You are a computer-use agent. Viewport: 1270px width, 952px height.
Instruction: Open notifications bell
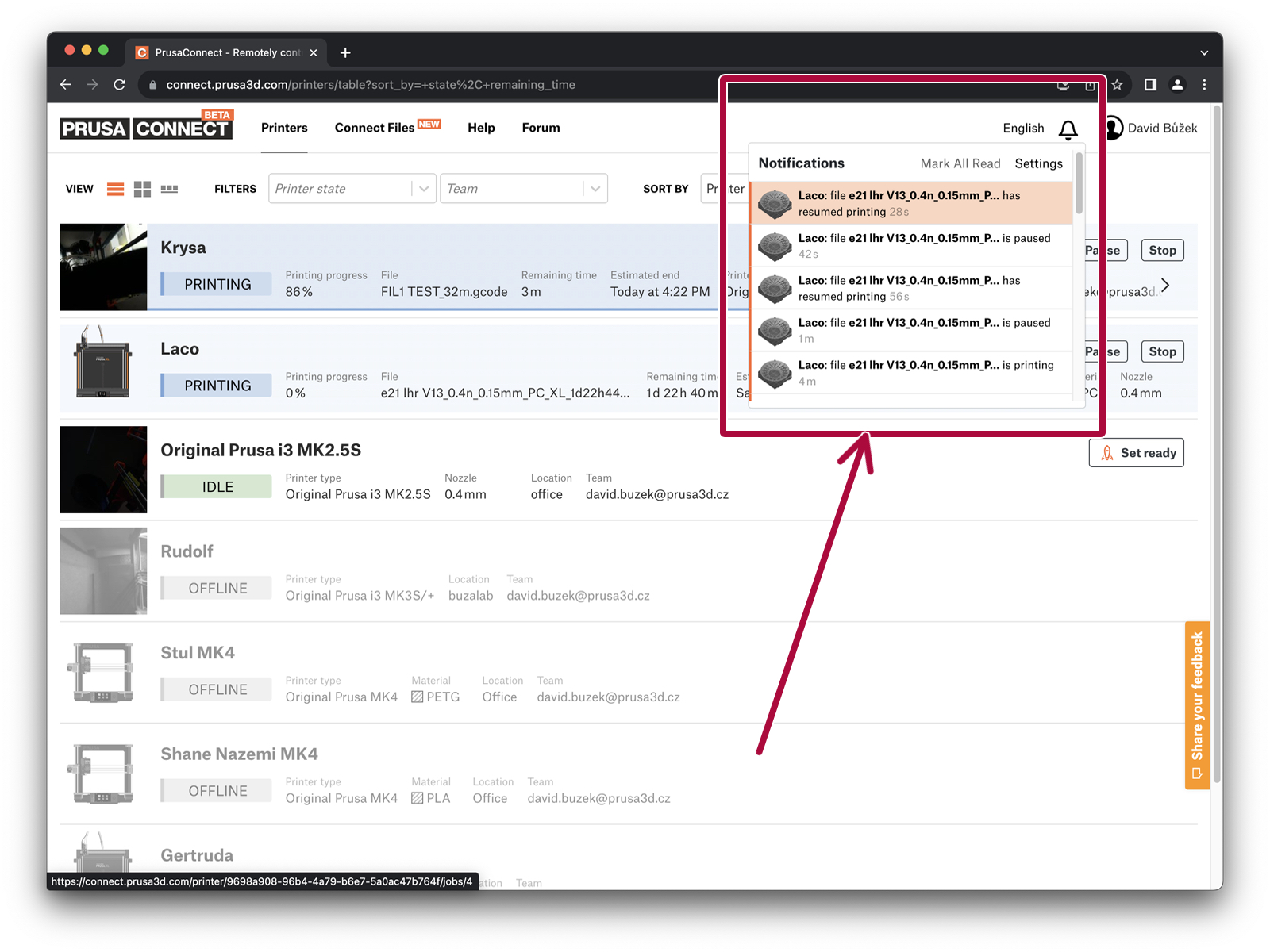[1068, 129]
